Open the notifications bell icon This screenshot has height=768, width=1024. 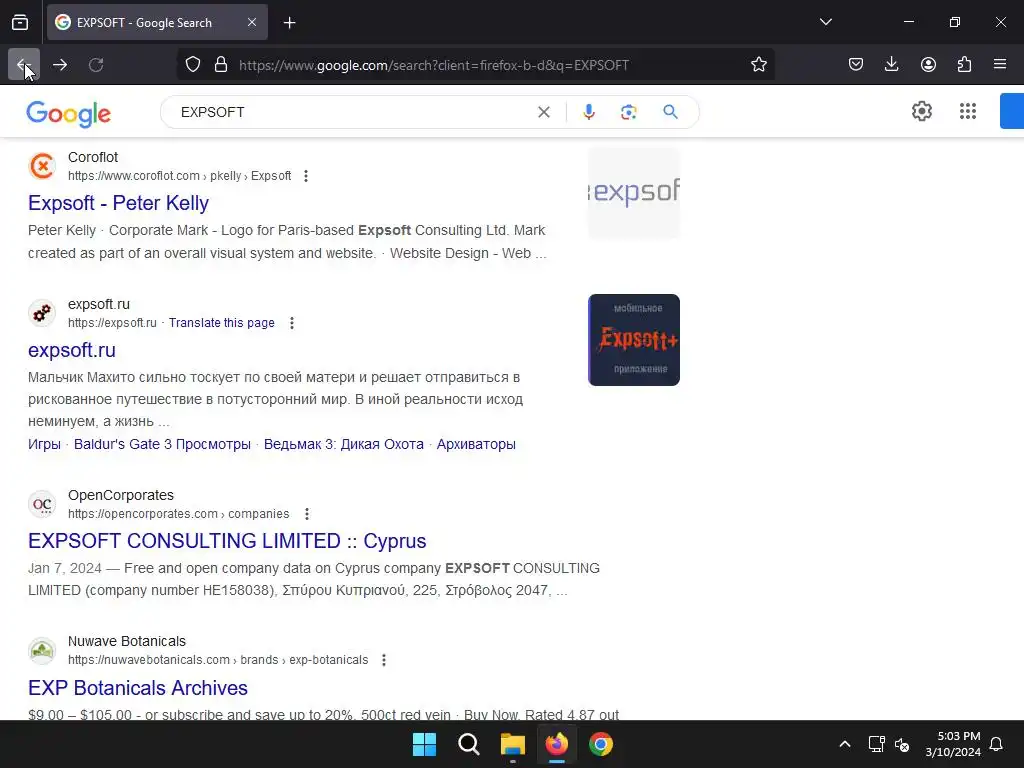[997, 744]
